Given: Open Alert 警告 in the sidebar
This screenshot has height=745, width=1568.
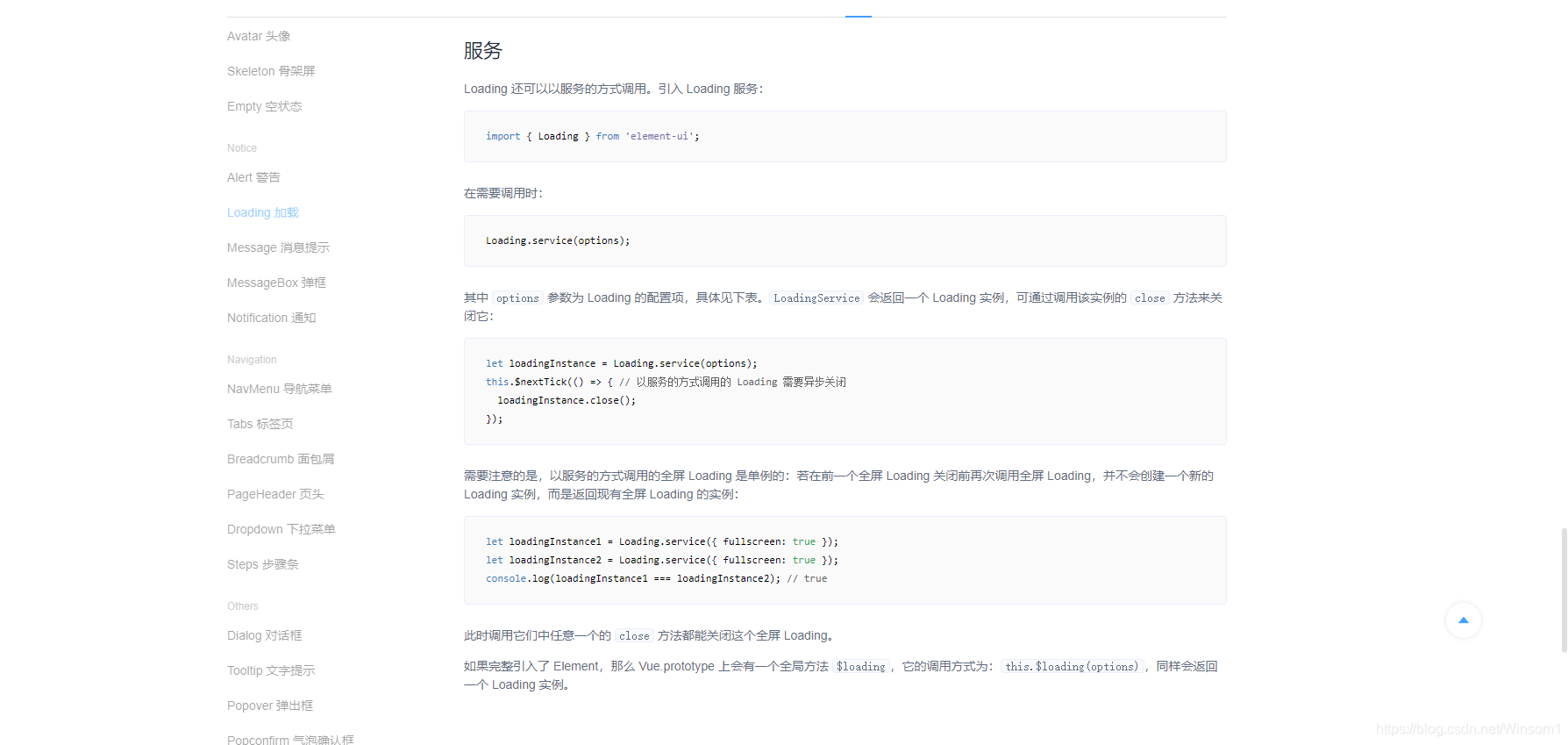Looking at the screenshot, I should pos(253,177).
